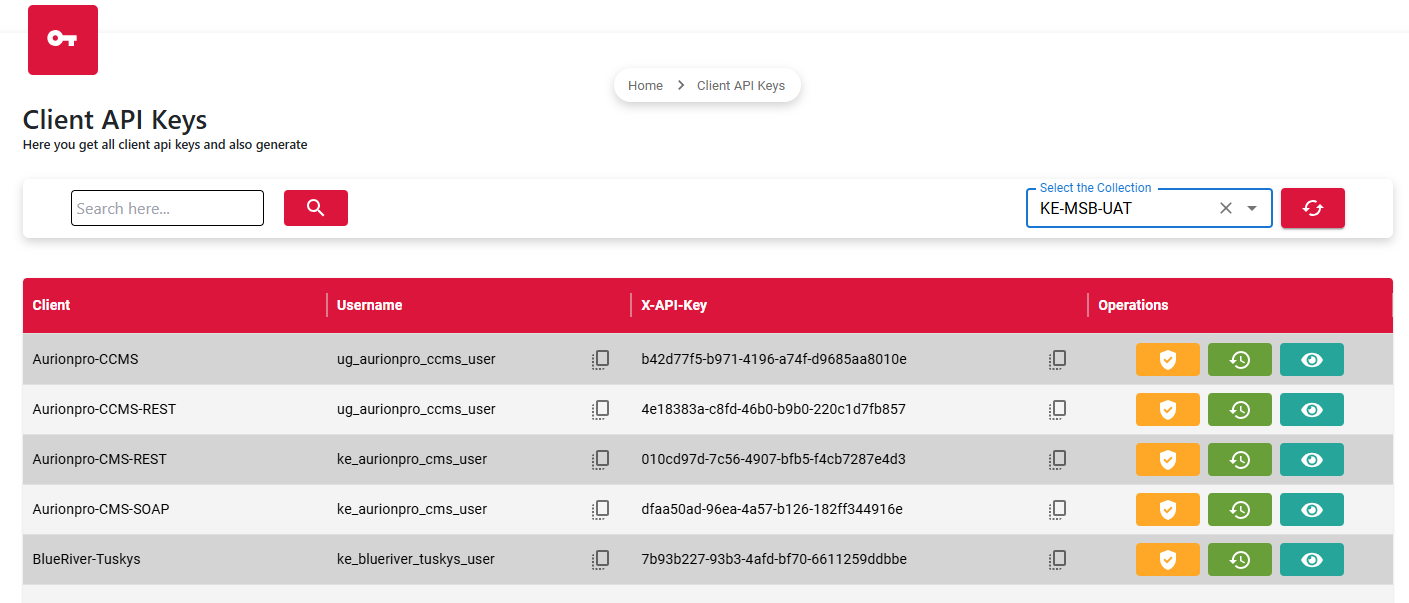Click orange shield button for Aurionpro-CCMS-REST
This screenshot has width=1409, height=603.
click(1168, 409)
